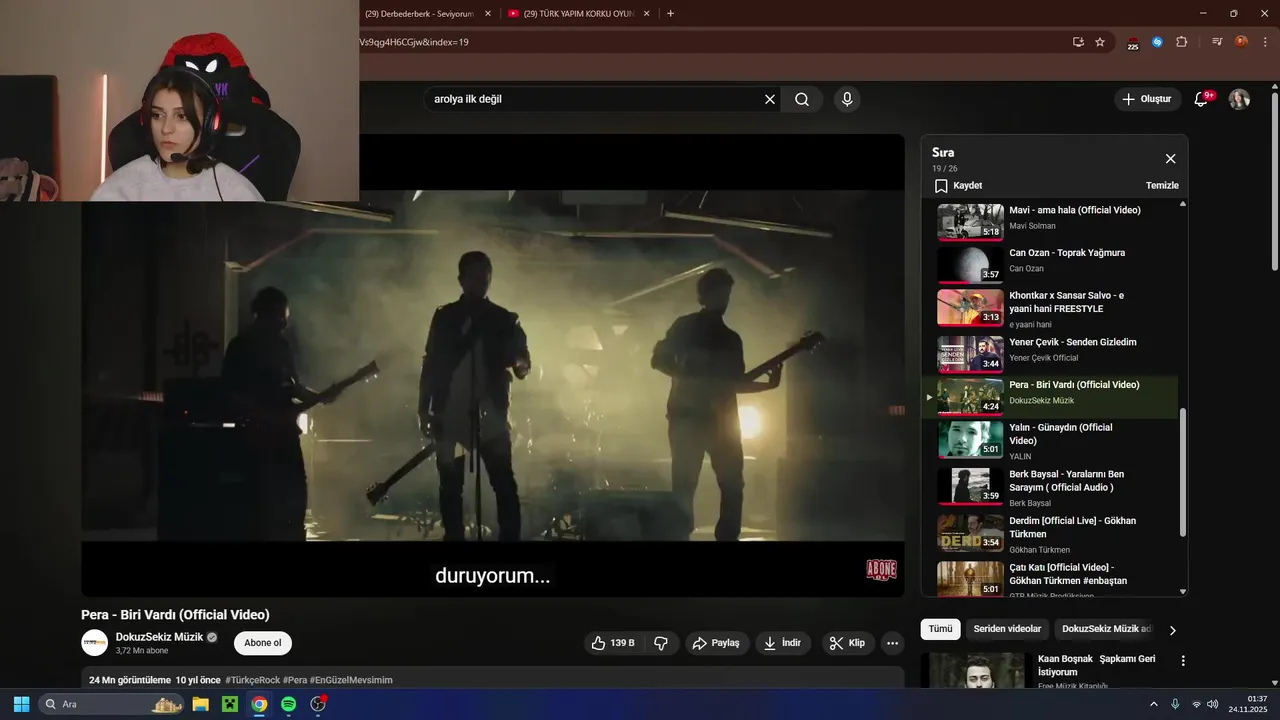Select the Seriden videolar chip
This screenshot has width=1280, height=720.
click(x=1007, y=629)
